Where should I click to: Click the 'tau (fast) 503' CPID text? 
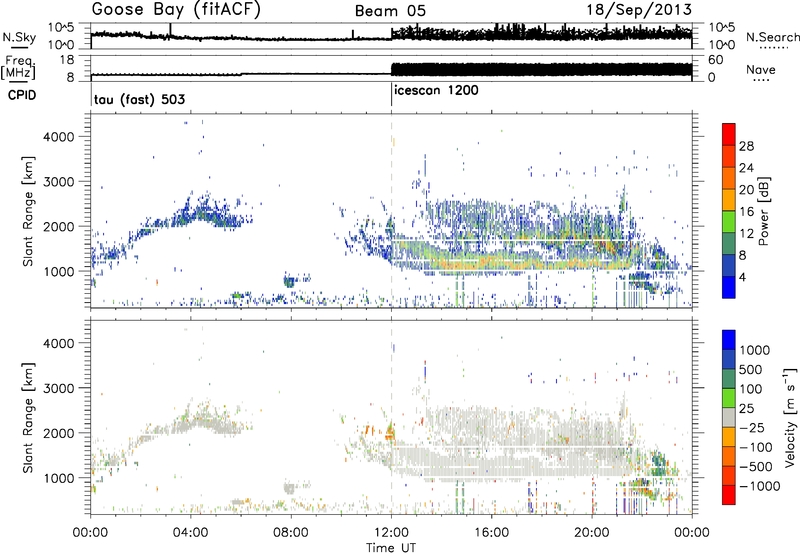(x=139, y=99)
